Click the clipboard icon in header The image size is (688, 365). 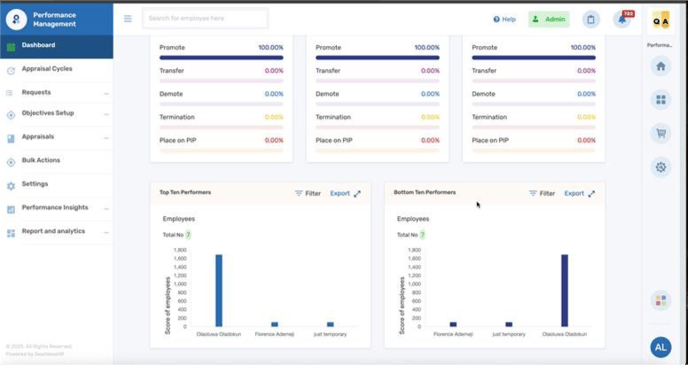click(x=591, y=19)
